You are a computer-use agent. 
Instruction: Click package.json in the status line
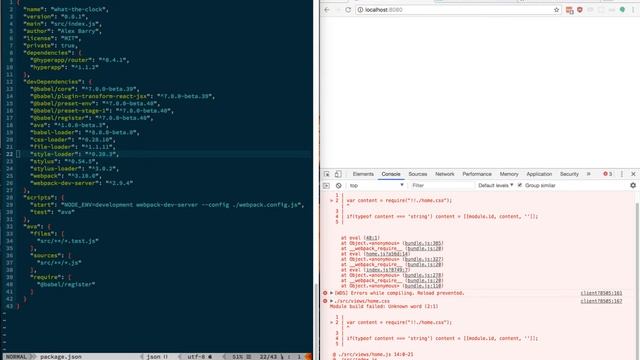click(x=61, y=357)
